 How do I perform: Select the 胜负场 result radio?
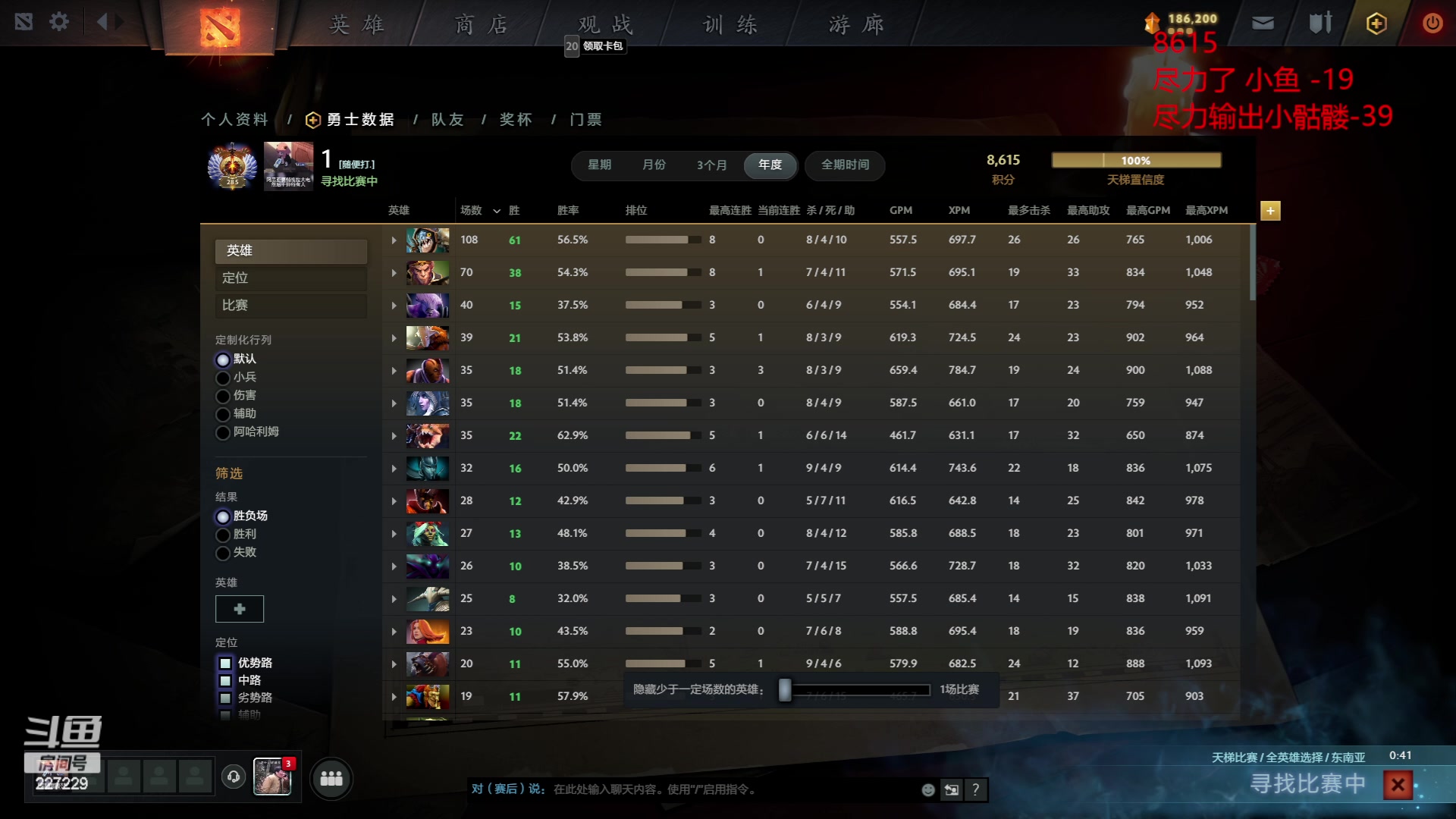coord(223,516)
